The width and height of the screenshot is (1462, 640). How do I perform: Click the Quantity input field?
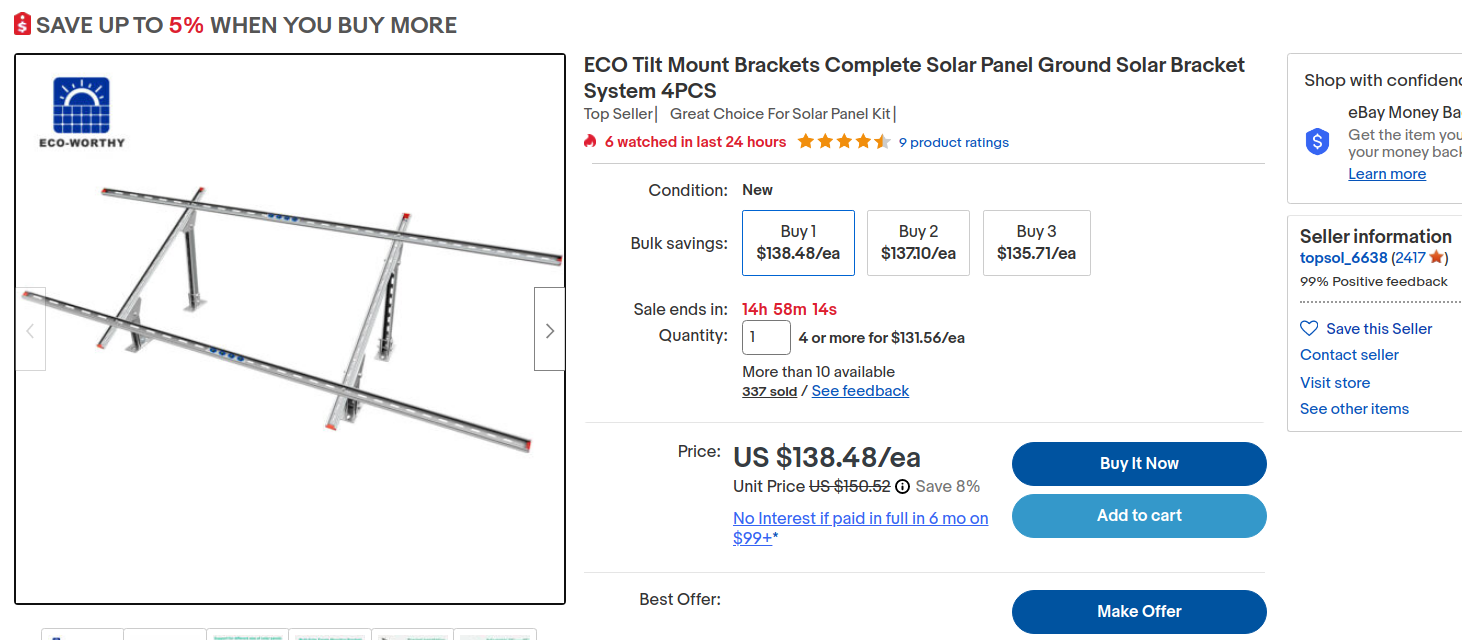pyautogui.click(x=766, y=337)
